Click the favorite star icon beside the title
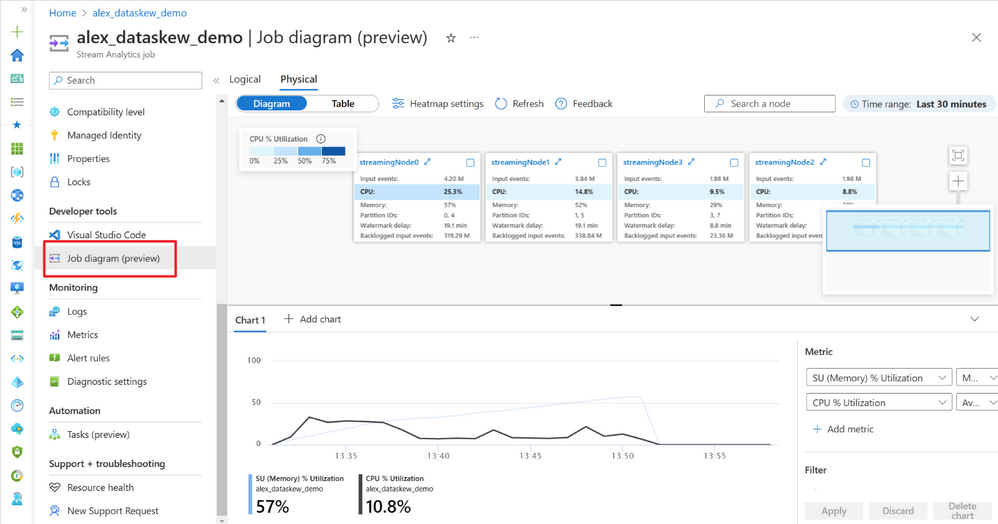The width and height of the screenshot is (998, 524). [x=451, y=38]
